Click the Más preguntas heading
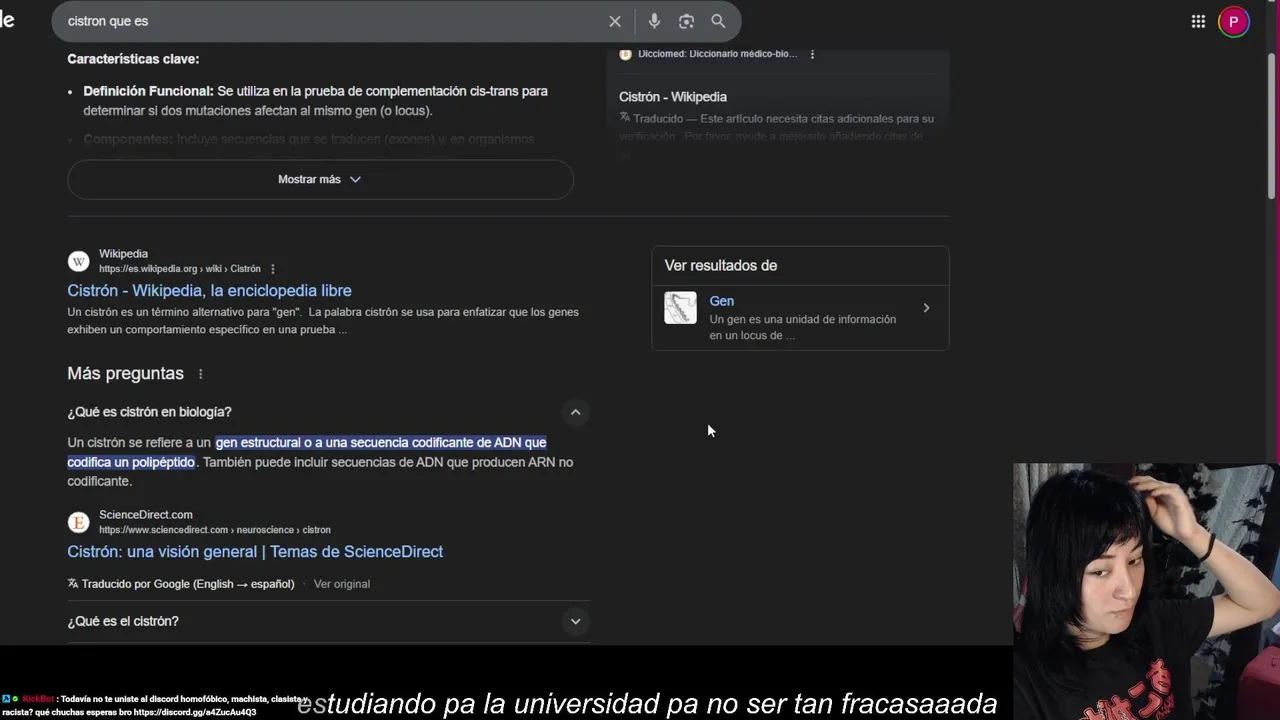Viewport: 1280px width, 720px height. (x=125, y=373)
